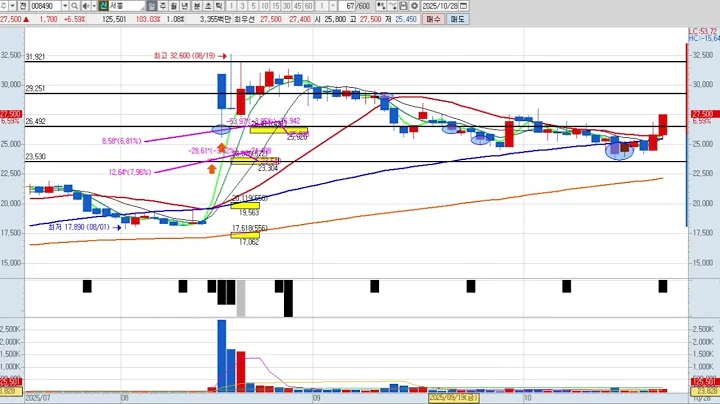Viewport: 720px width, 404px height.
Task: Choose the 5 interval button
Action: point(253,6)
